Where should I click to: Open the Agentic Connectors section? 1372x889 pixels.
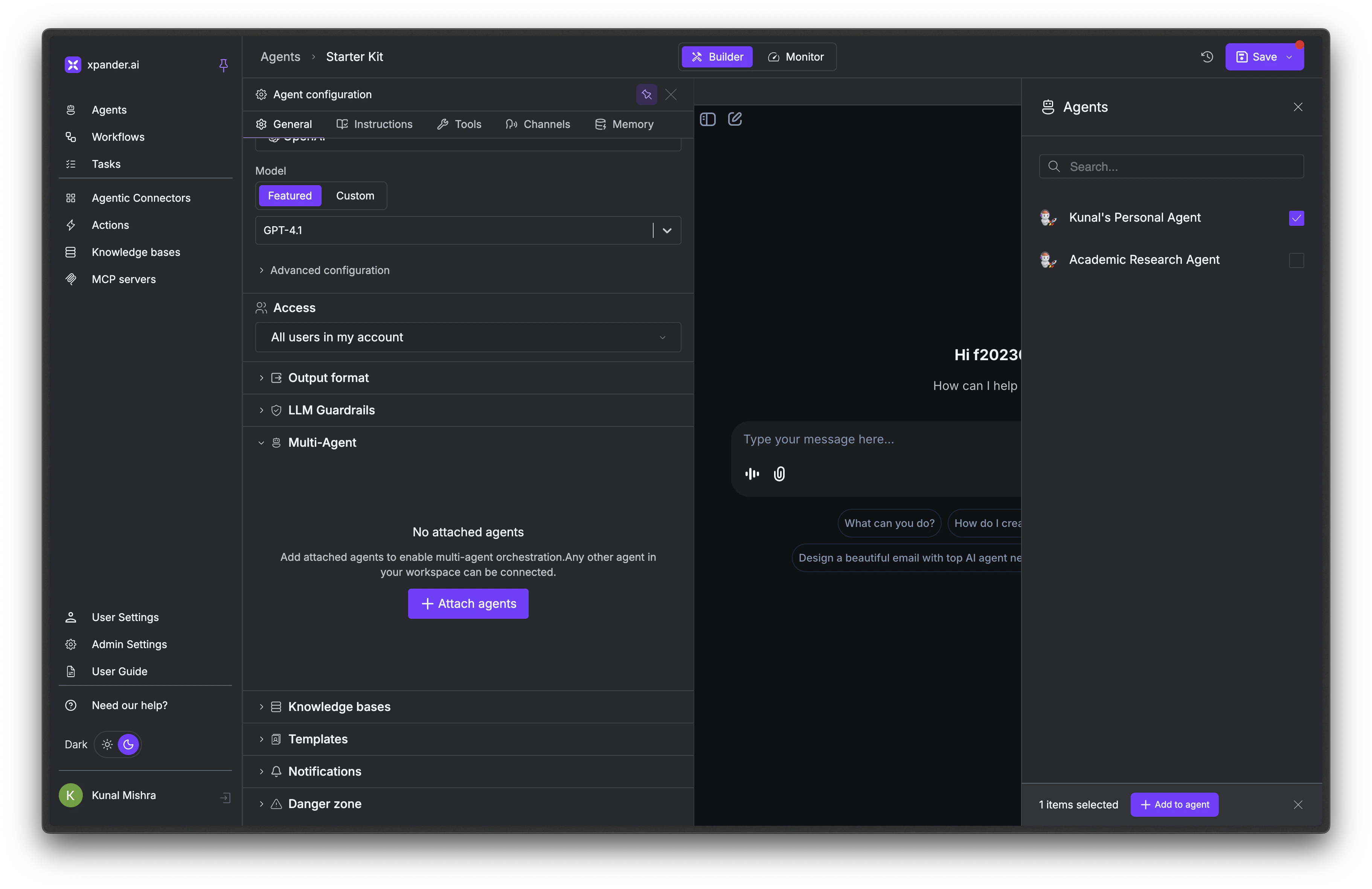click(x=141, y=198)
